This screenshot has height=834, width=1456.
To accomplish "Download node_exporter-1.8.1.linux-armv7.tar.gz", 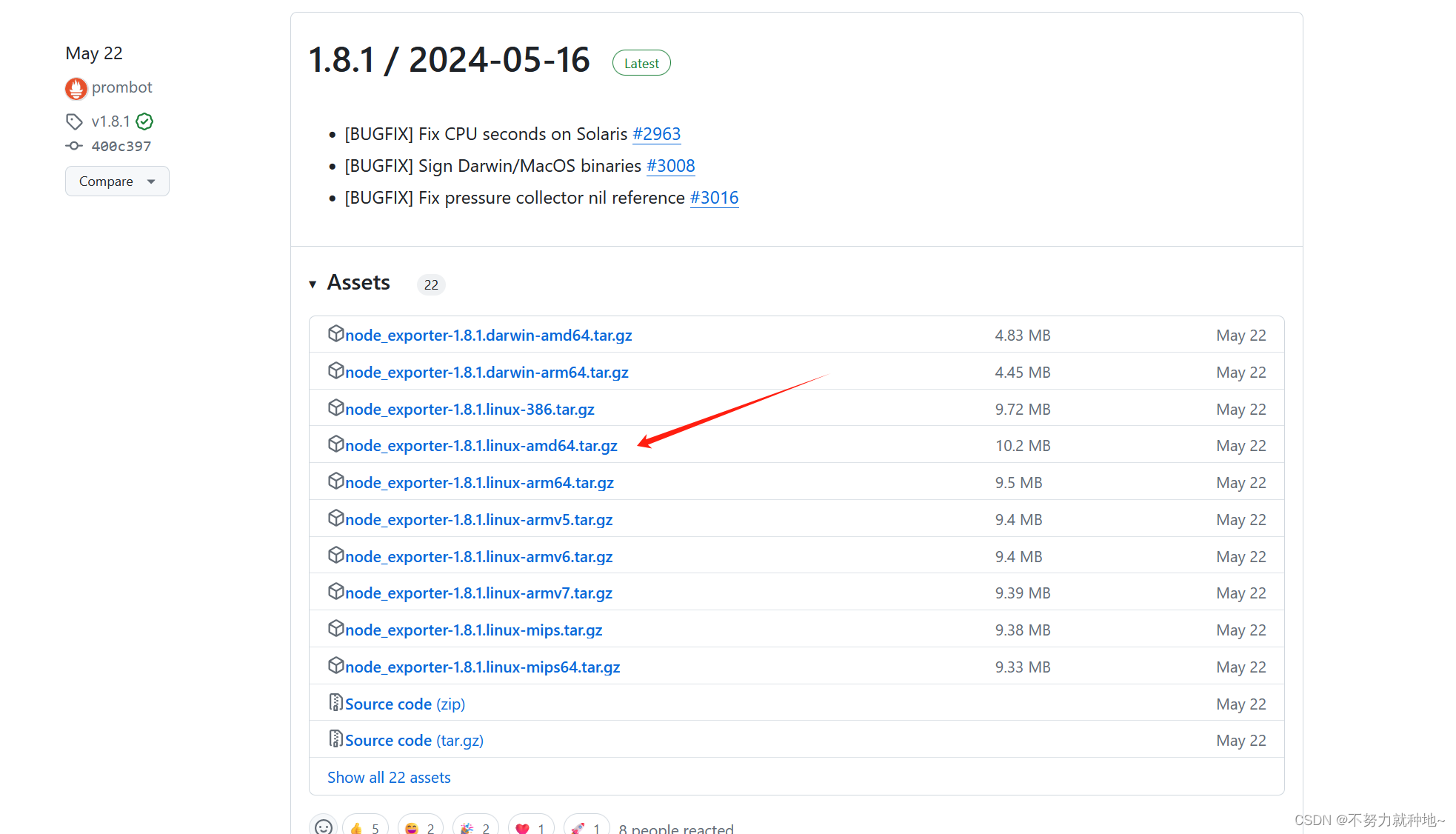I will (x=478, y=593).
